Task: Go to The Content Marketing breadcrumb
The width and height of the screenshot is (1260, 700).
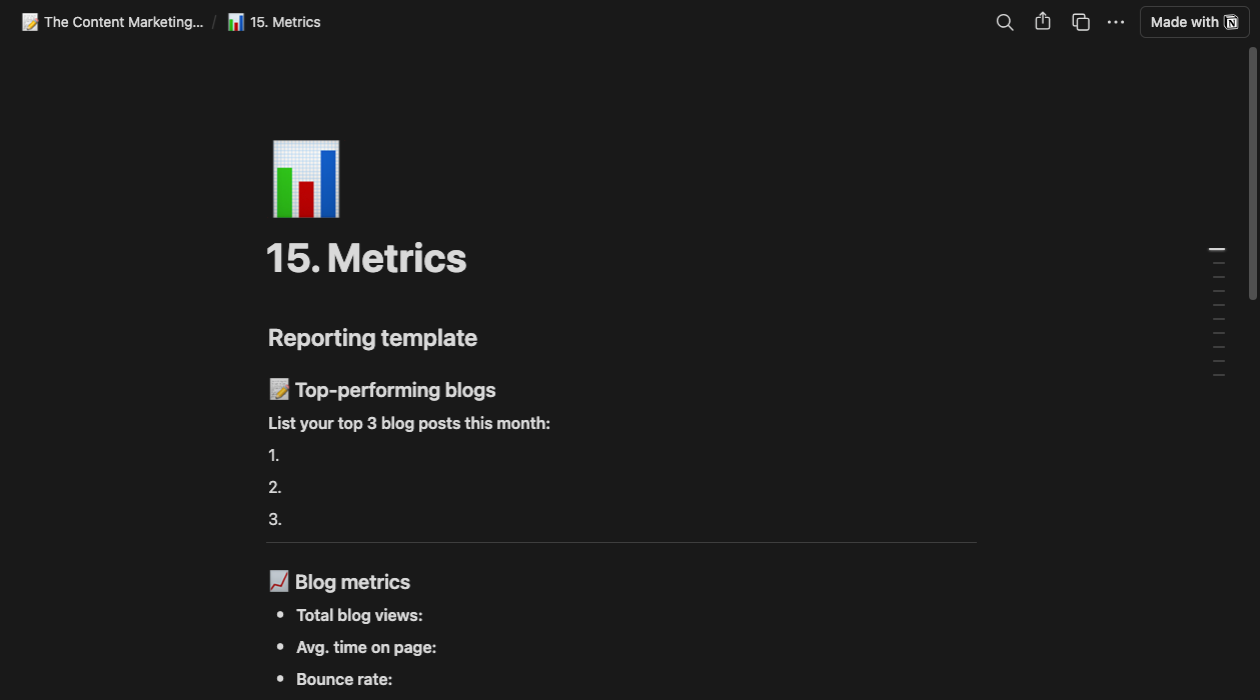Action: pos(123,22)
